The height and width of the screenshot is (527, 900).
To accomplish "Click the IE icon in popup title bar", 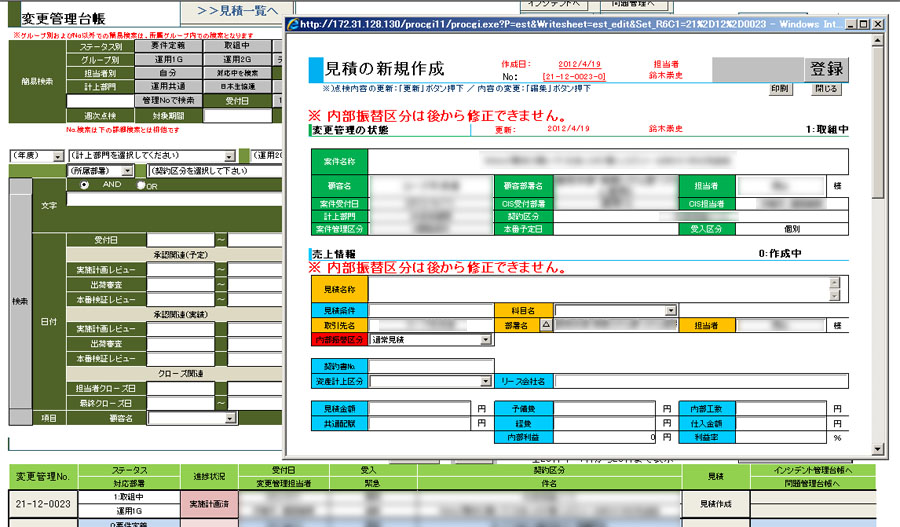I will tap(293, 24).
